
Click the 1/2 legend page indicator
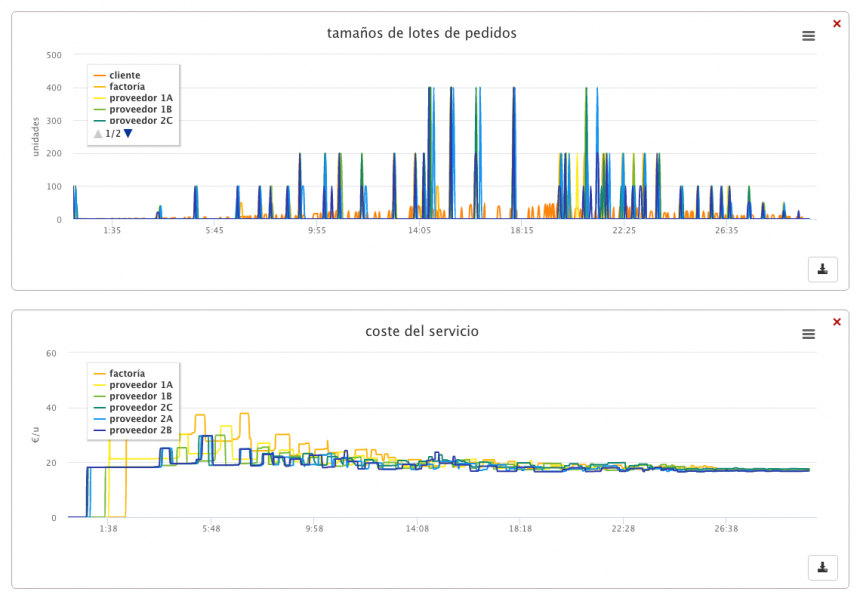coord(112,135)
